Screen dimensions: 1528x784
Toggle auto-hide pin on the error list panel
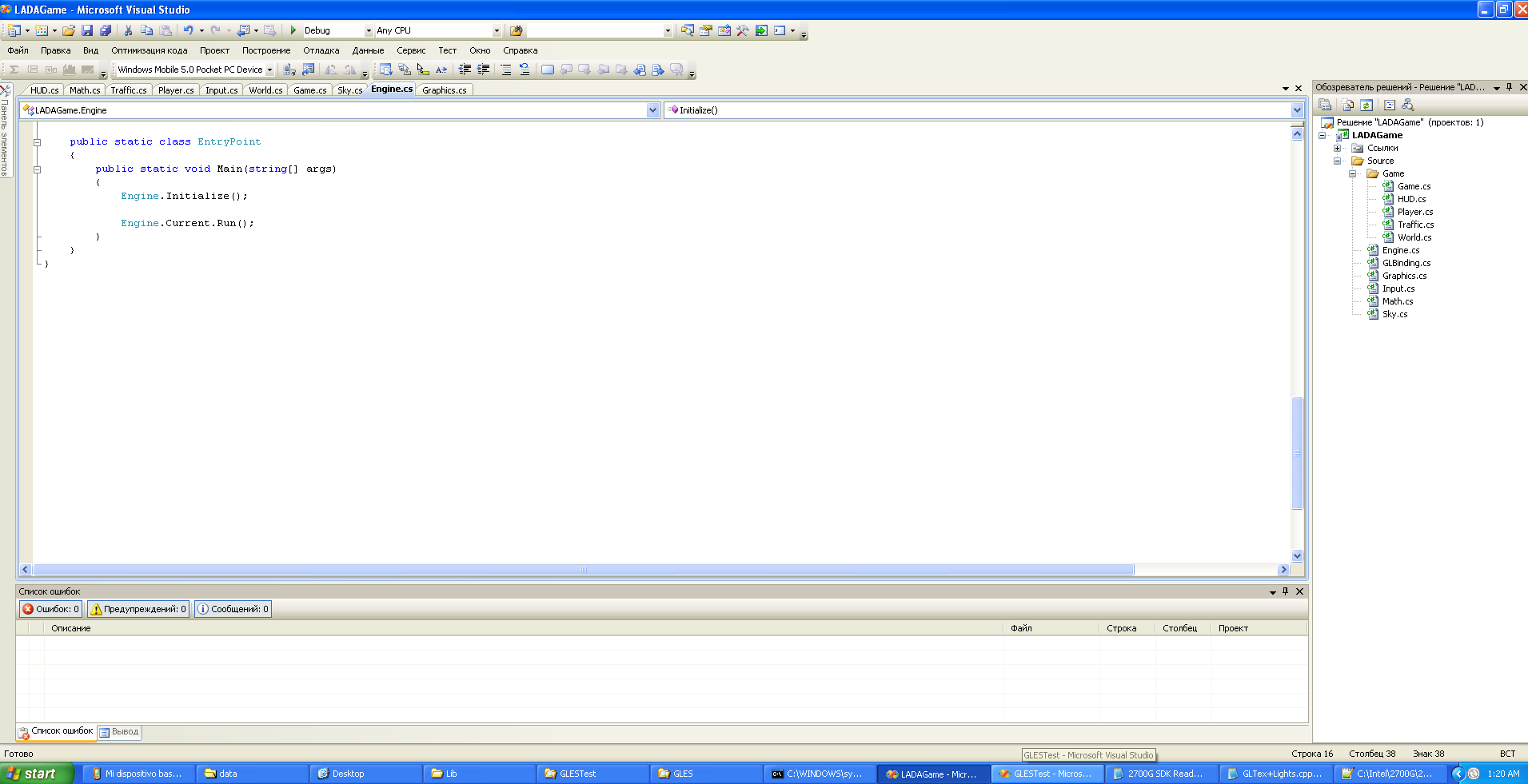pos(1286,591)
